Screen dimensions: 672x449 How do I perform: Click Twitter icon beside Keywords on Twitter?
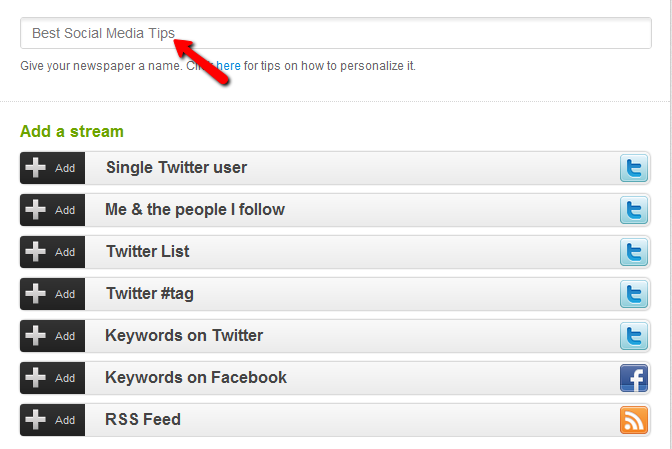tap(633, 336)
